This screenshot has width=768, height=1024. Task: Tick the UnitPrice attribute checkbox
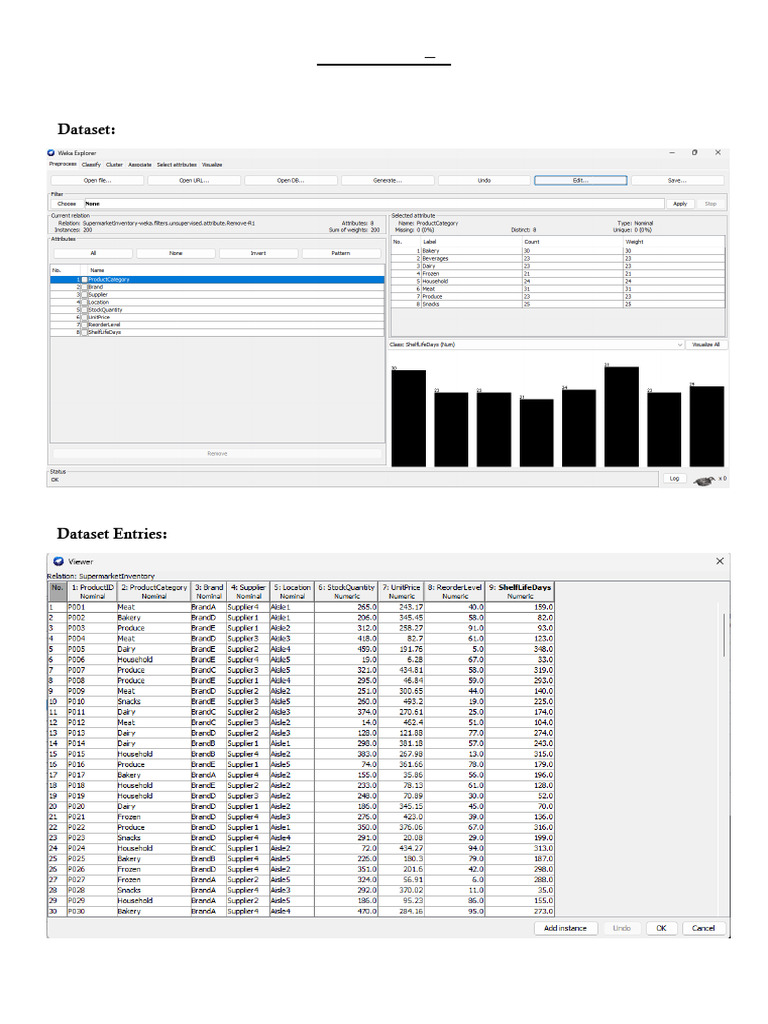click(84, 317)
